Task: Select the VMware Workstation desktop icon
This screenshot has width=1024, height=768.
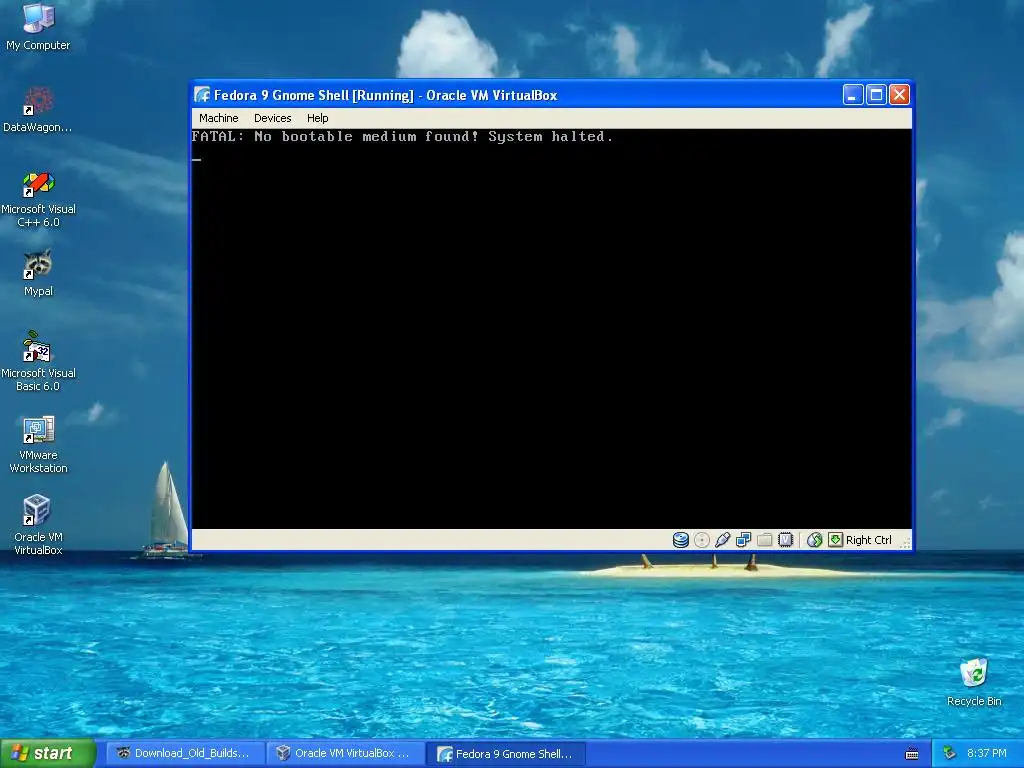Action: [38, 445]
